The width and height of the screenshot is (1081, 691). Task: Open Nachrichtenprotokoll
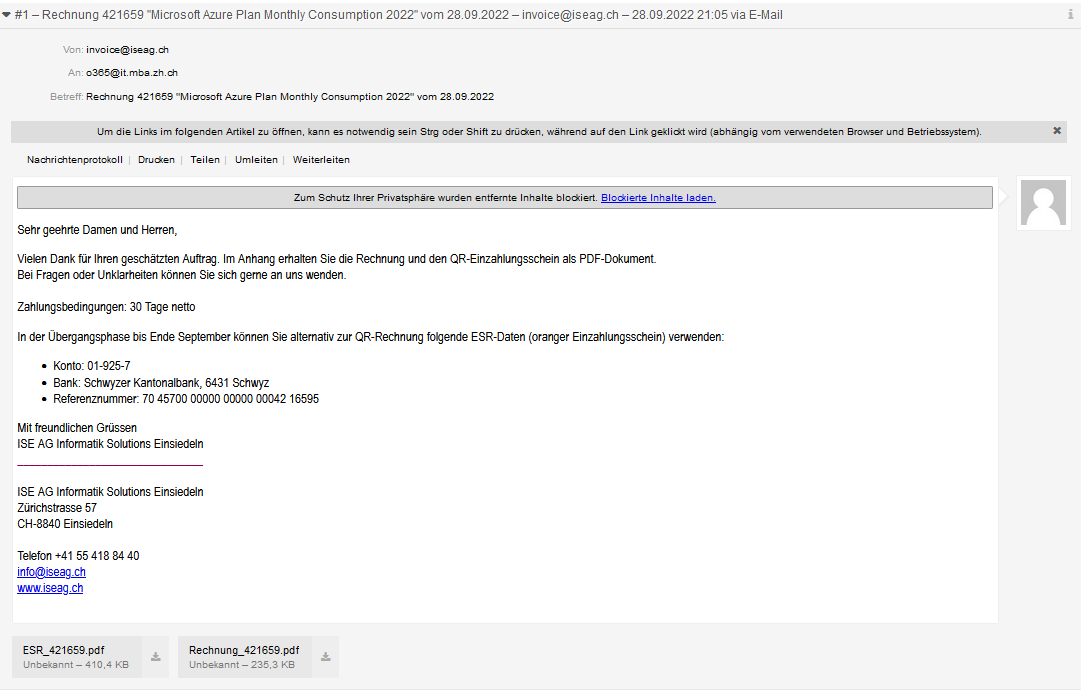74,159
